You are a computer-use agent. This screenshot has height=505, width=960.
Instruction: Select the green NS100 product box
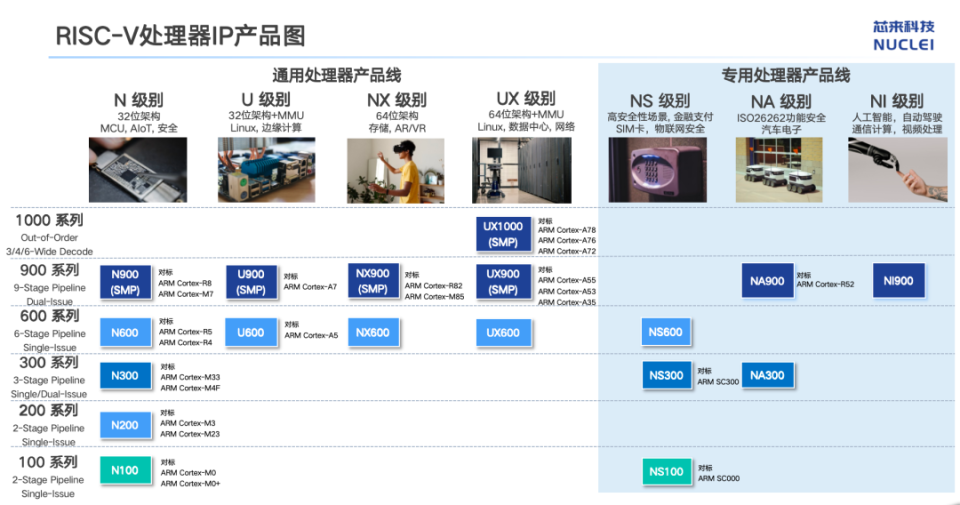[666, 471]
